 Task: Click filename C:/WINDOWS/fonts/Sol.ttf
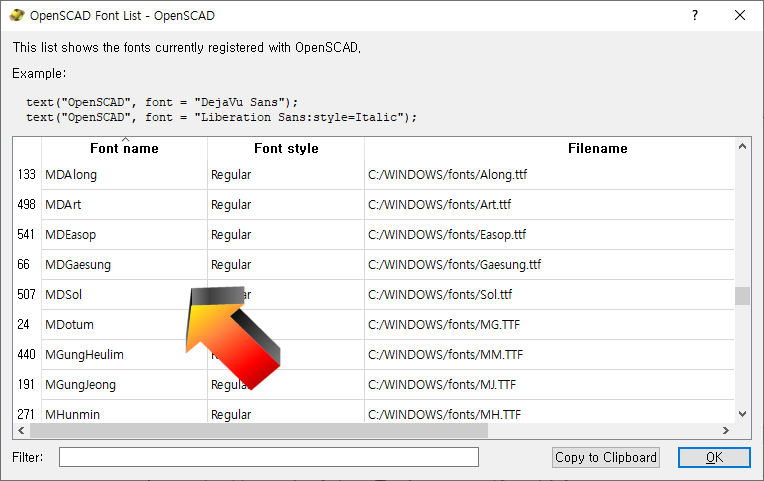(x=440, y=294)
